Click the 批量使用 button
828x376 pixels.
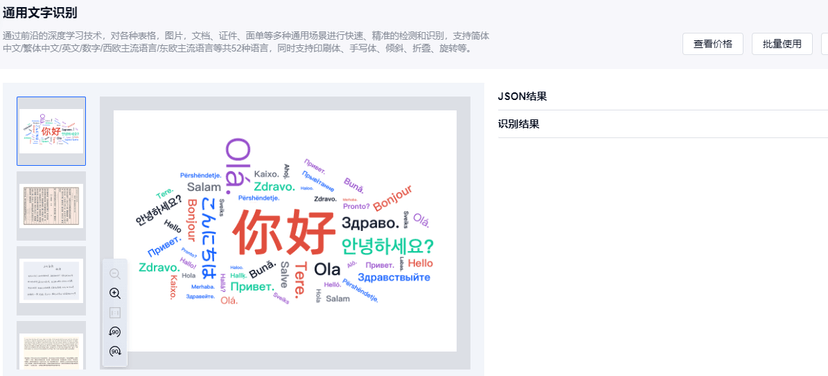click(x=782, y=44)
